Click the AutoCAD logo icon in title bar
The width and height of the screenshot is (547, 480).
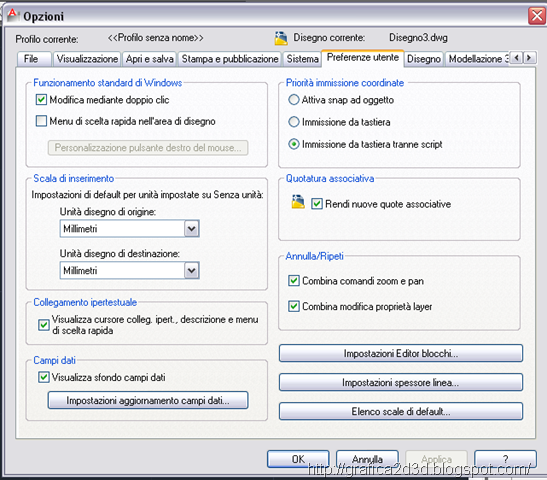pyautogui.click(x=13, y=15)
